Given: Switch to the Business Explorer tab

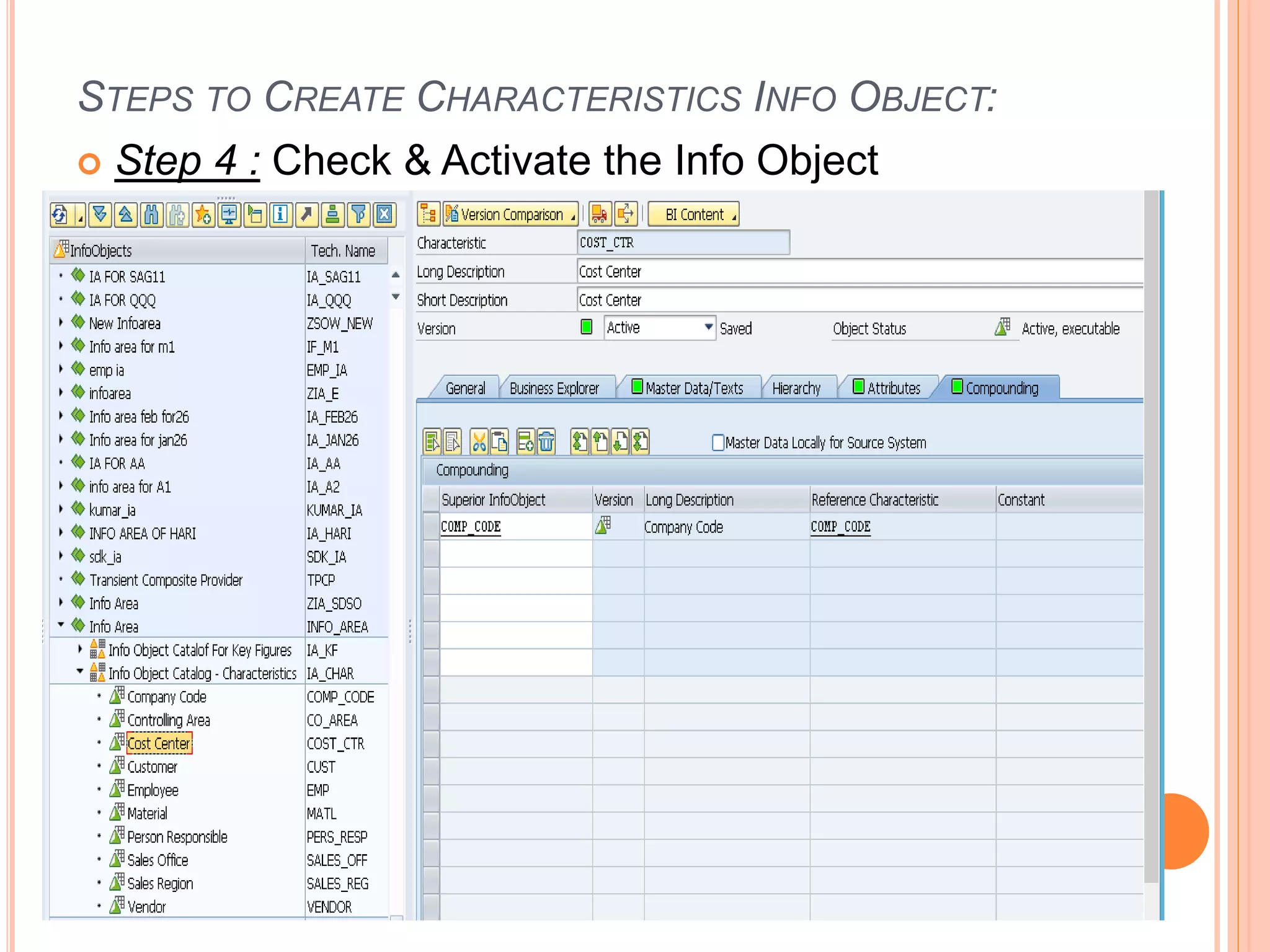Looking at the screenshot, I should (x=554, y=388).
